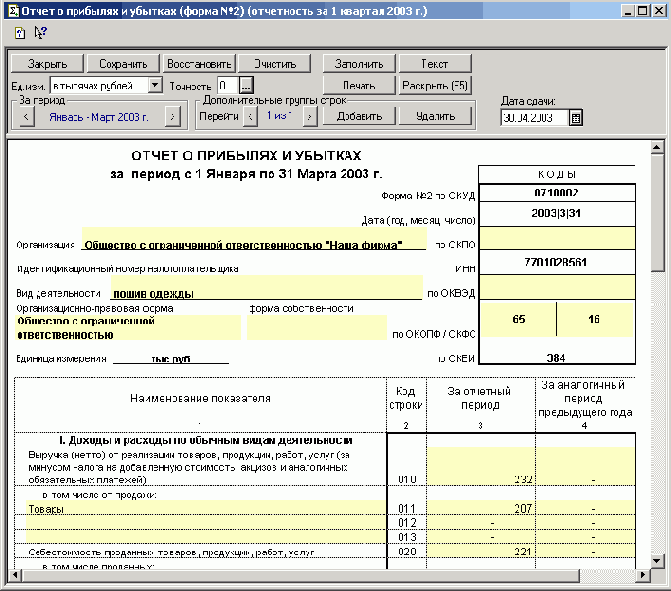
Task: Click the Перейти button
Action: [x=219, y=116]
